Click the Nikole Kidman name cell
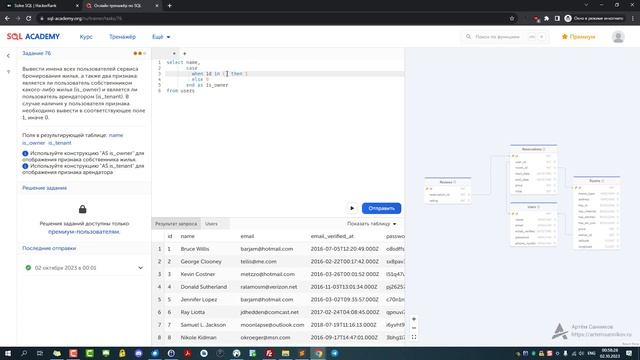This screenshot has width=640, height=360. [198, 338]
